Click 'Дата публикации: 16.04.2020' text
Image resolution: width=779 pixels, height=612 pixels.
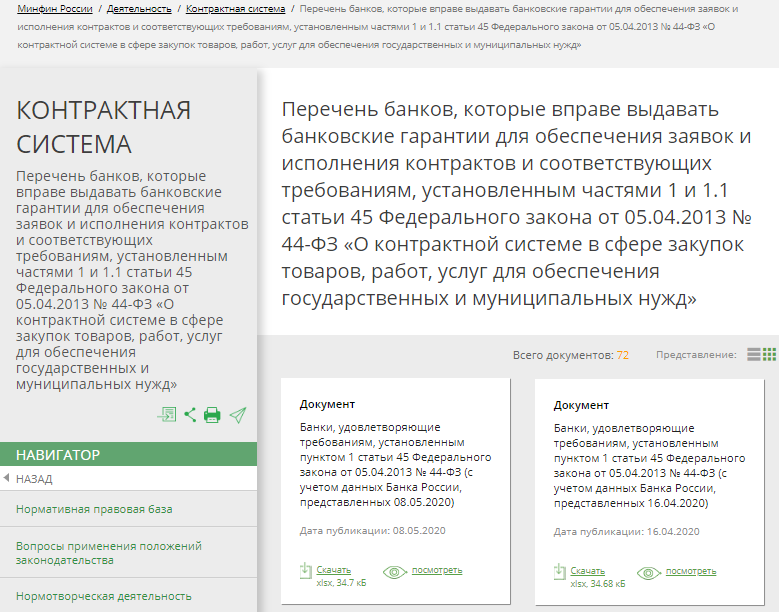[x=626, y=532]
